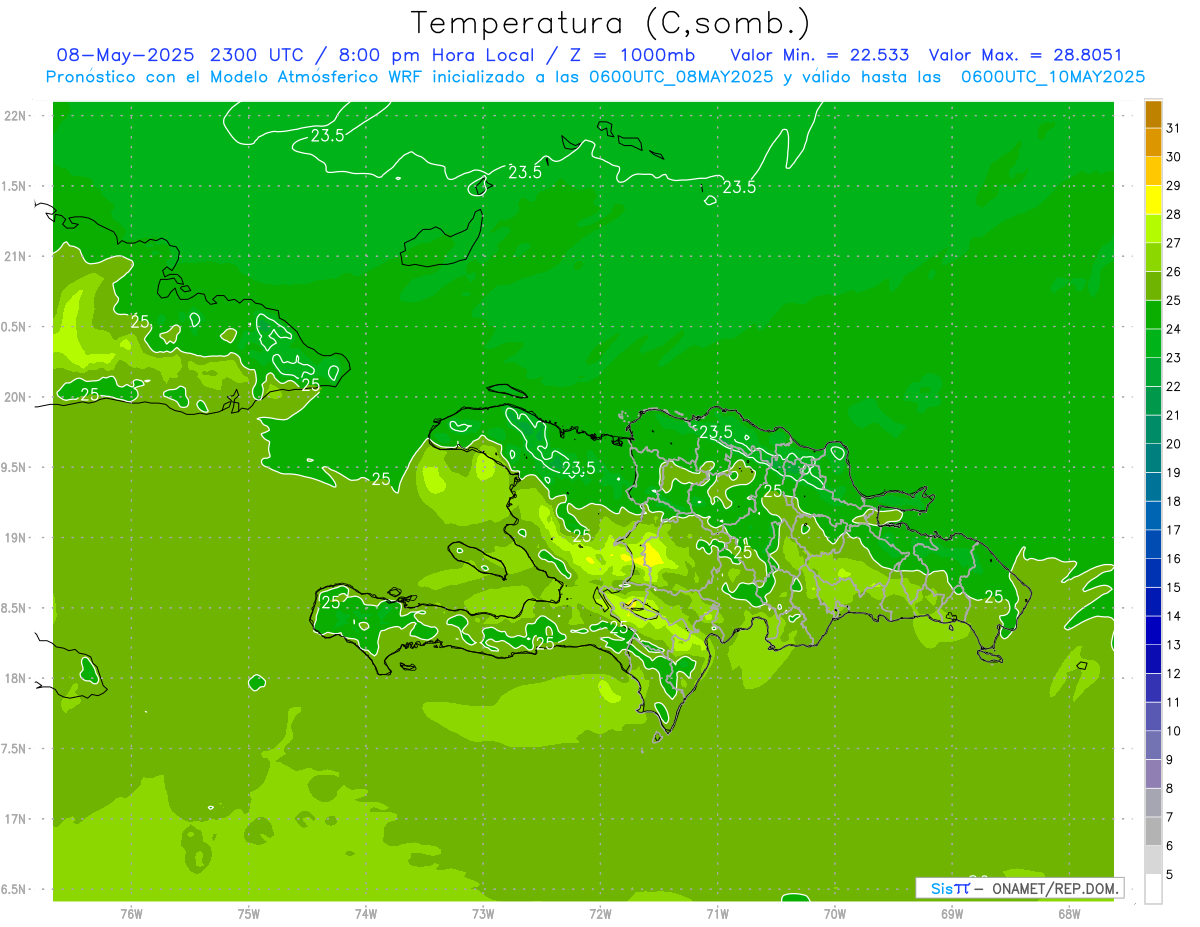Click the colorbar label 14

[x=1173, y=616]
